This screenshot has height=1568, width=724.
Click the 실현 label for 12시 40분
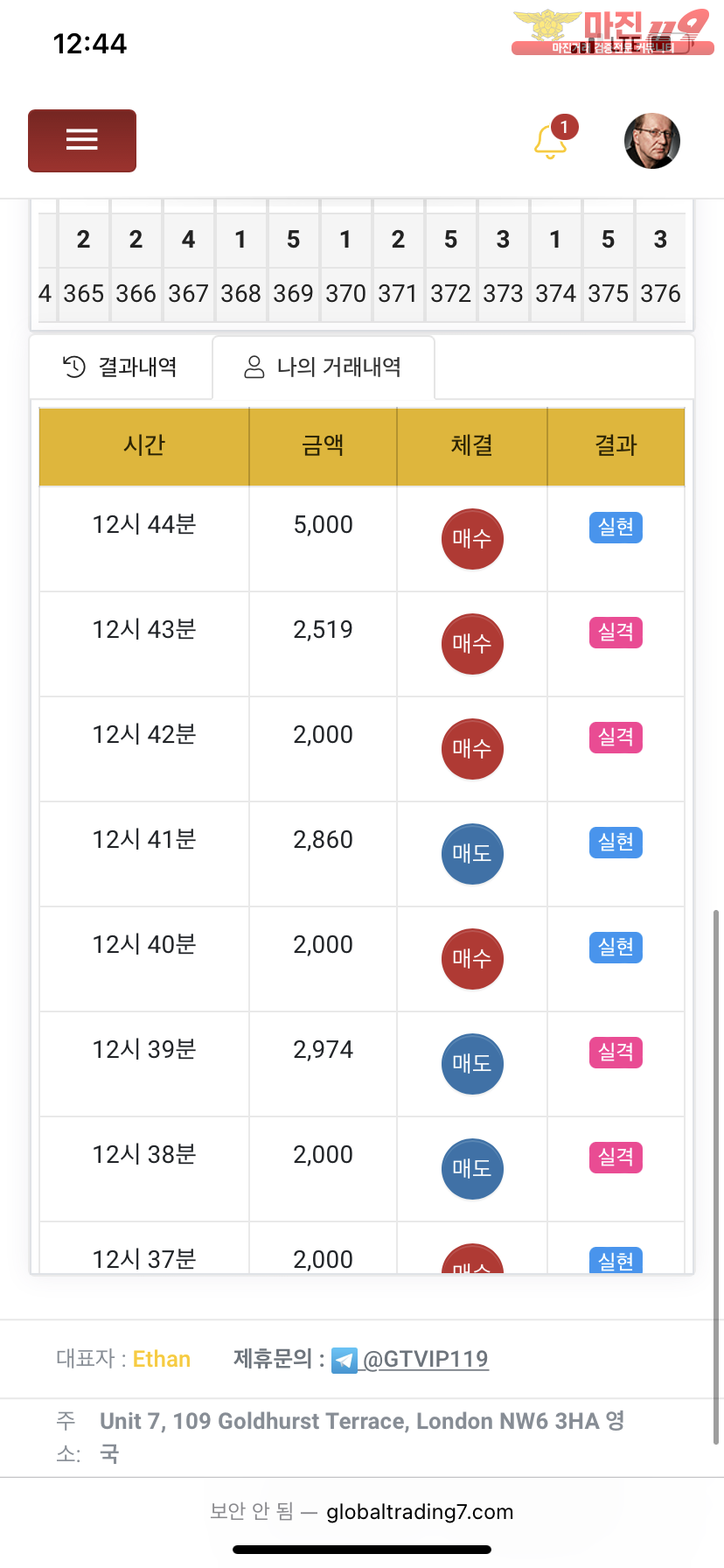point(616,948)
